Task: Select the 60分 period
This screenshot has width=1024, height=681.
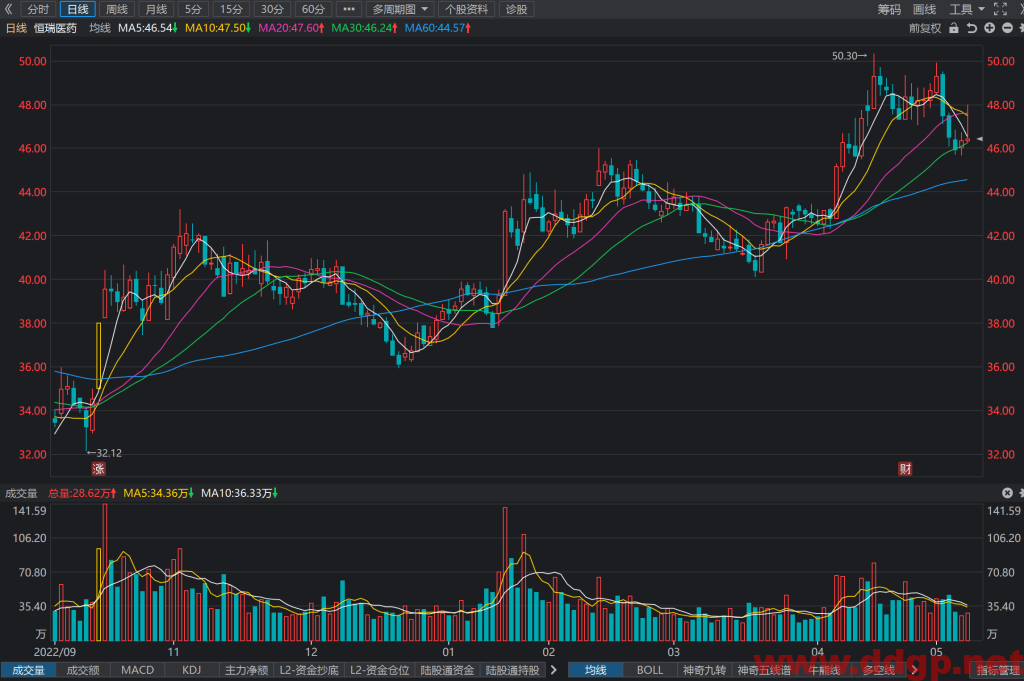Action: click(313, 9)
